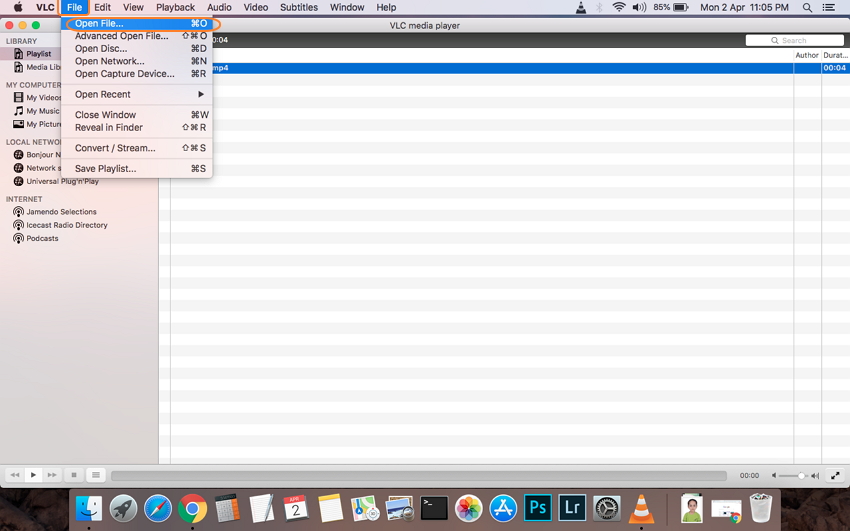Click the play button in playback controls

click(33, 475)
